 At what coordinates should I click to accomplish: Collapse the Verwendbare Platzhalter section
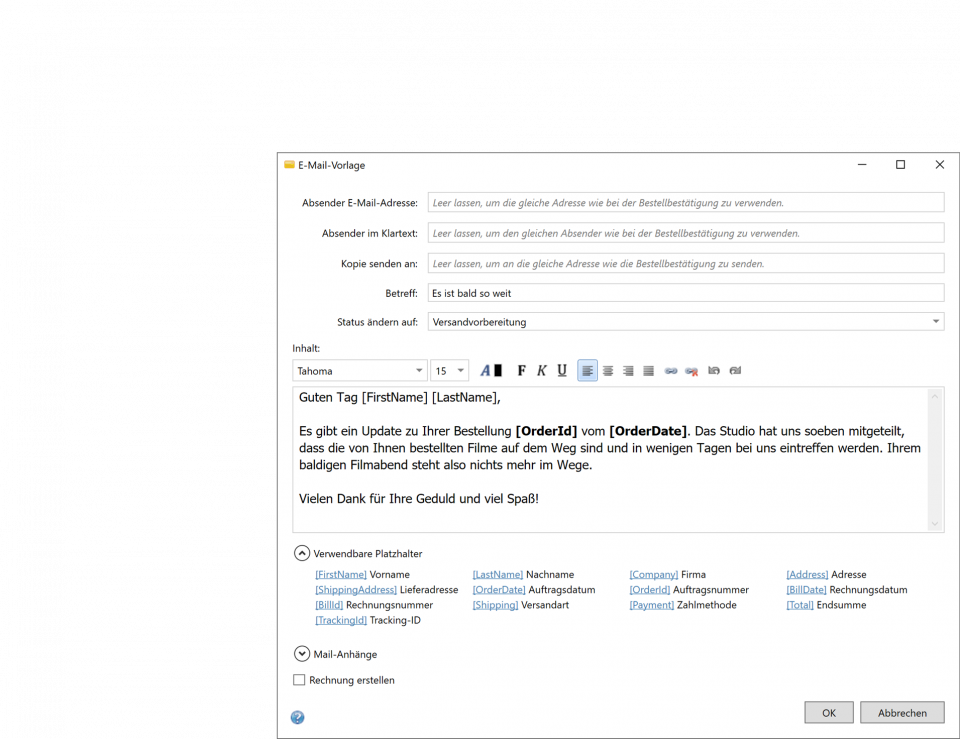click(302, 553)
